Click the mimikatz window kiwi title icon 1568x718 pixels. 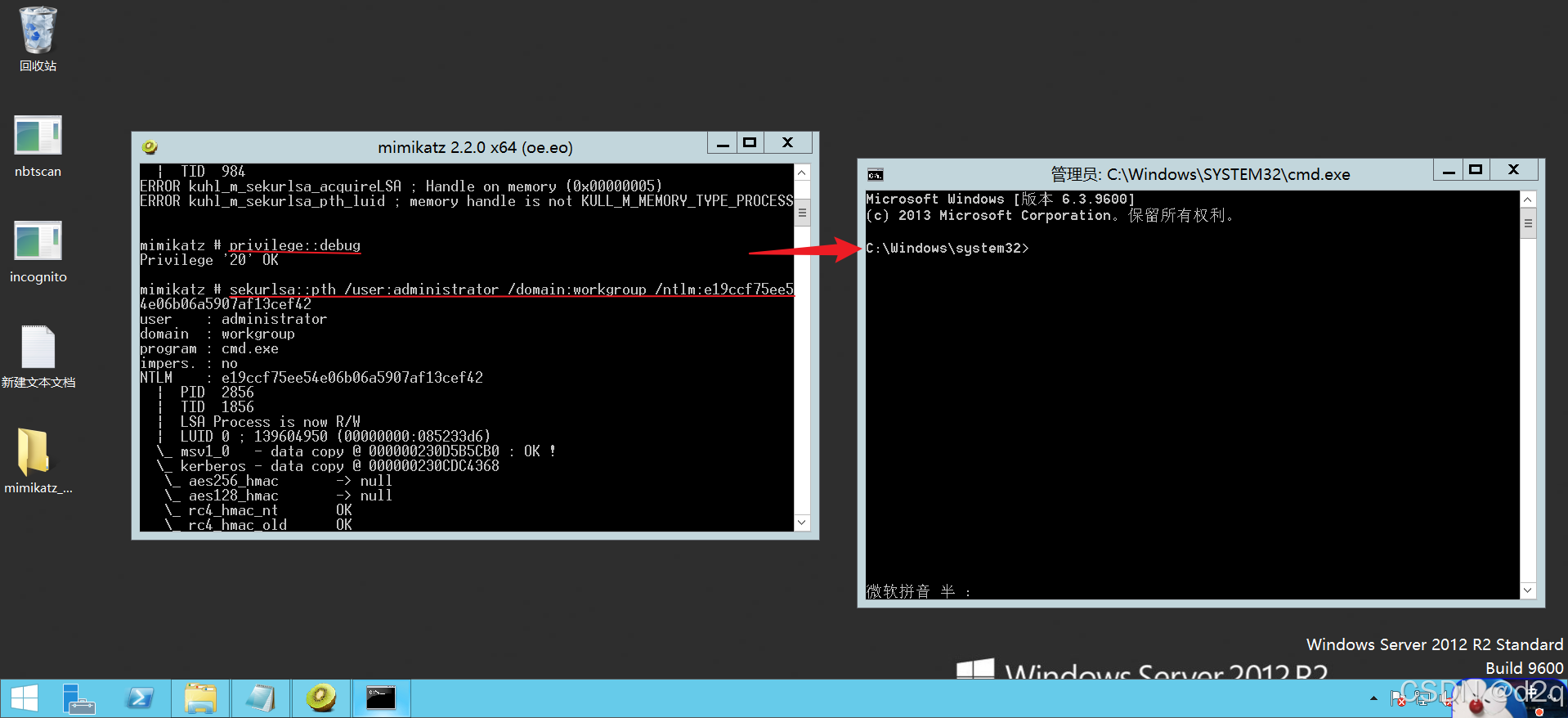(x=150, y=147)
